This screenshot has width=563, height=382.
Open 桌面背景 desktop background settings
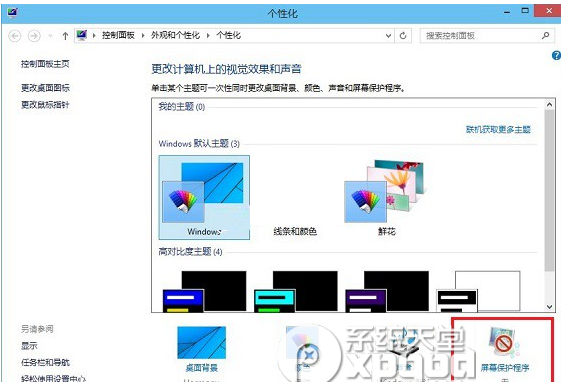point(201,349)
